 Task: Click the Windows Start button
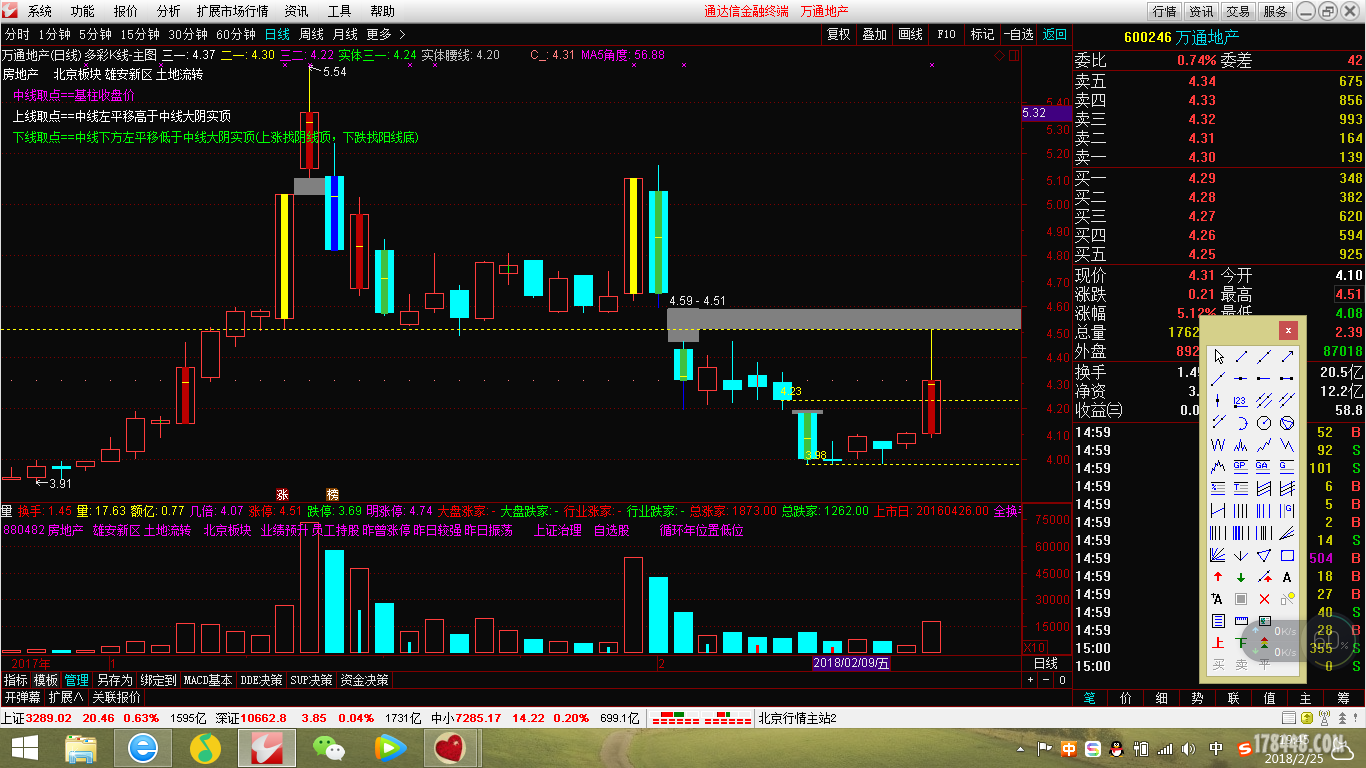point(23,748)
